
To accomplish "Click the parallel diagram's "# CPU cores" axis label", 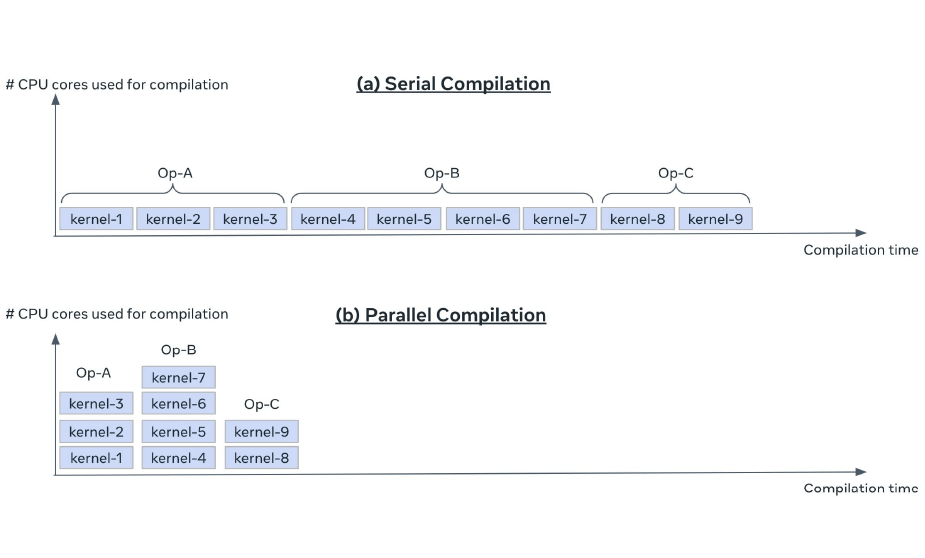I will tap(117, 314).
